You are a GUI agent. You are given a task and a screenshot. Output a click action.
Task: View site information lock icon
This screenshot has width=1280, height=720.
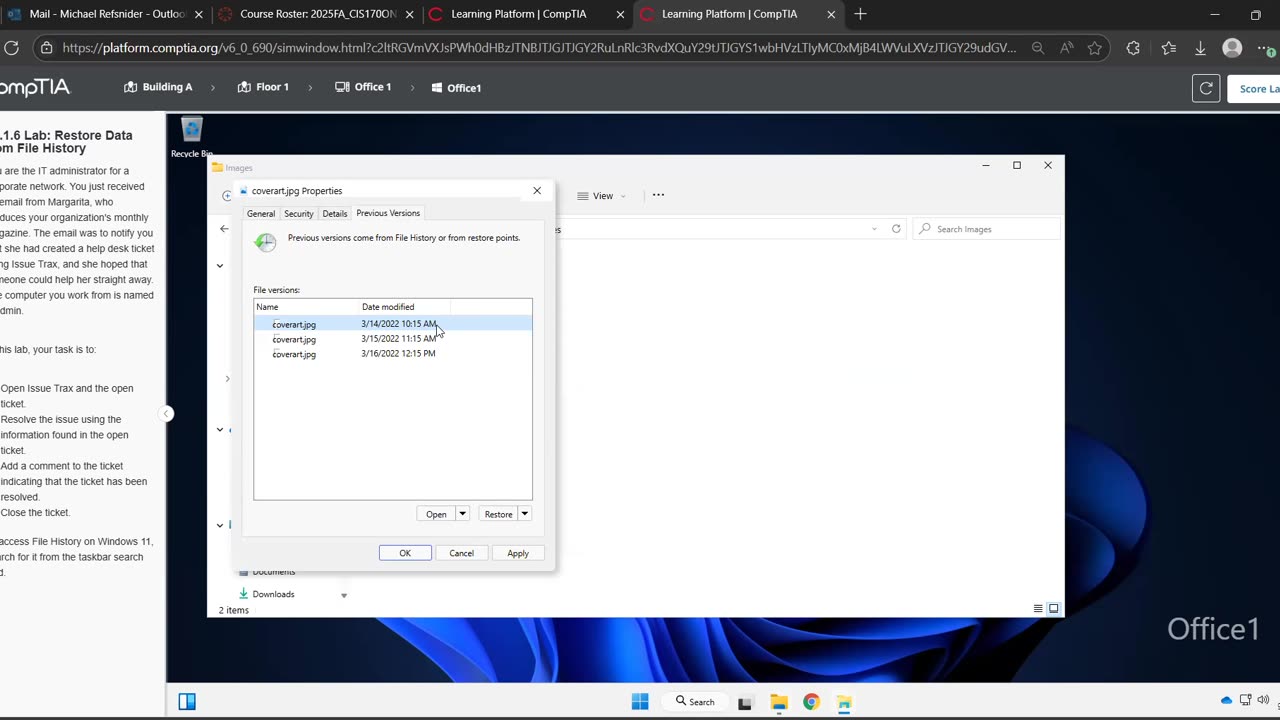point(45,48)
